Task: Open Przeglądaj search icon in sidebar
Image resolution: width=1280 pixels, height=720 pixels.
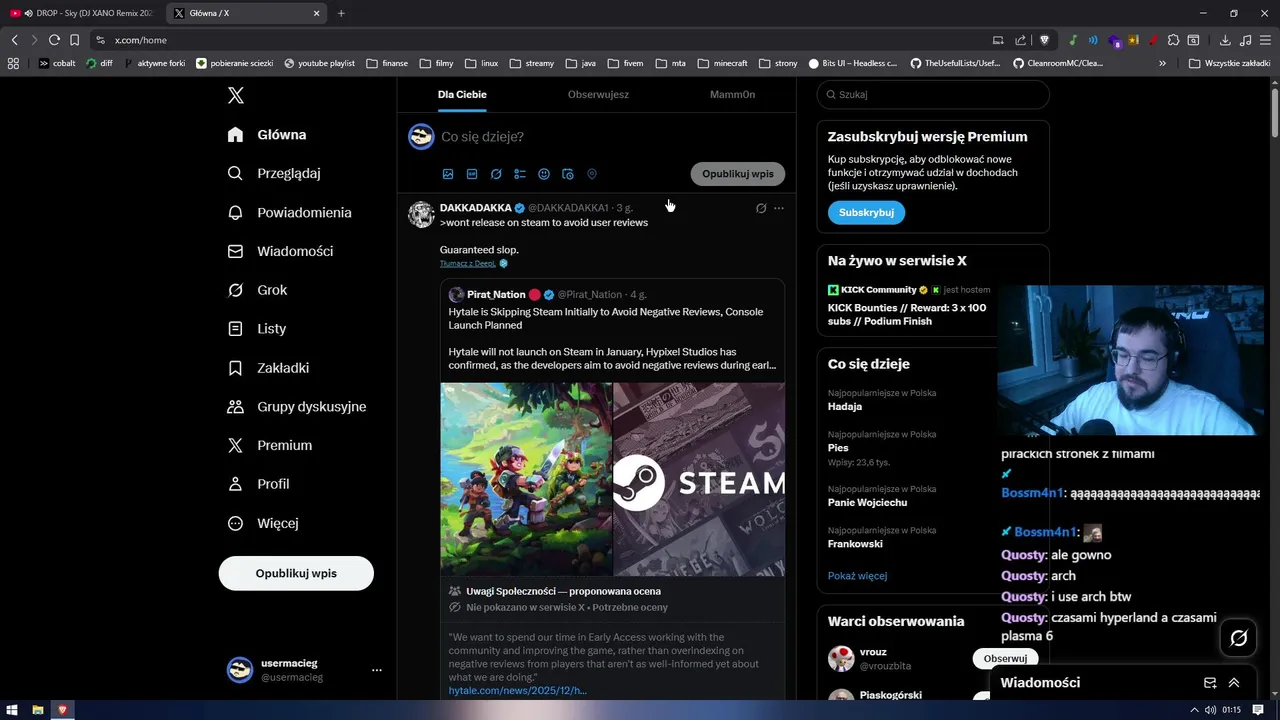Action: (235, 173)
